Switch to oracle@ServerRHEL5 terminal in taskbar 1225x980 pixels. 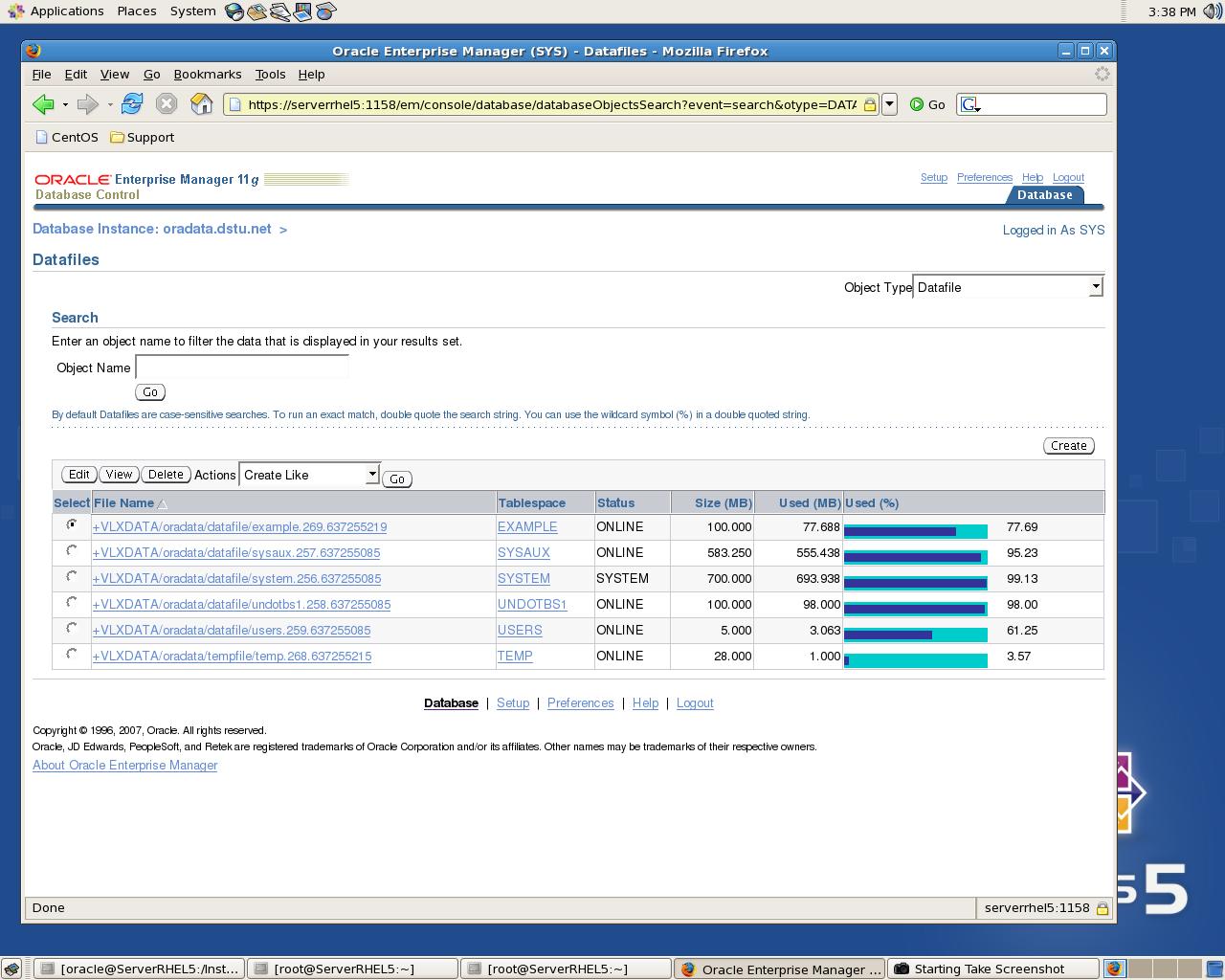tap(139, 969)
